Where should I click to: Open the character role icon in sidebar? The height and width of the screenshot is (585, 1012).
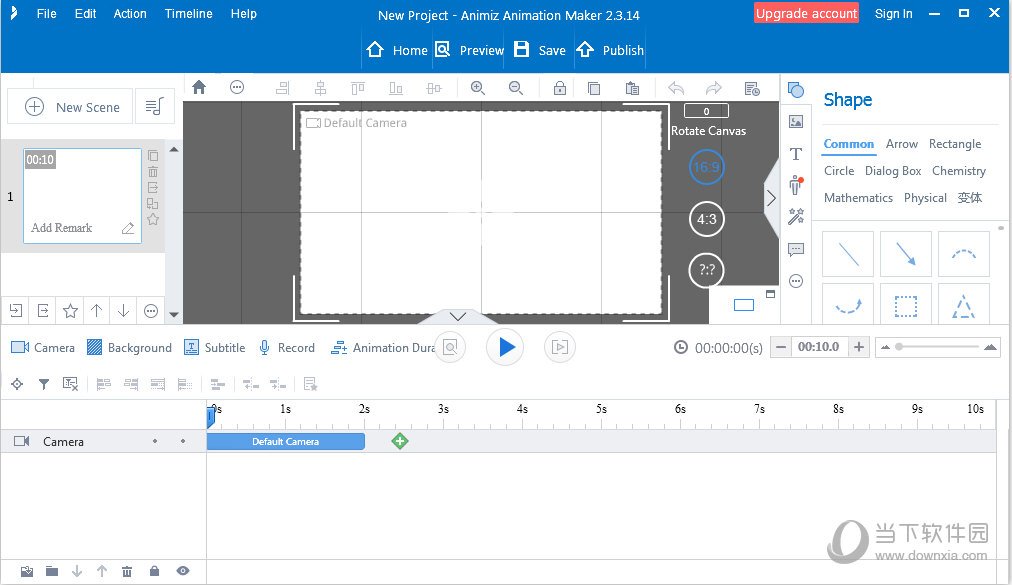tap(796, 185)
